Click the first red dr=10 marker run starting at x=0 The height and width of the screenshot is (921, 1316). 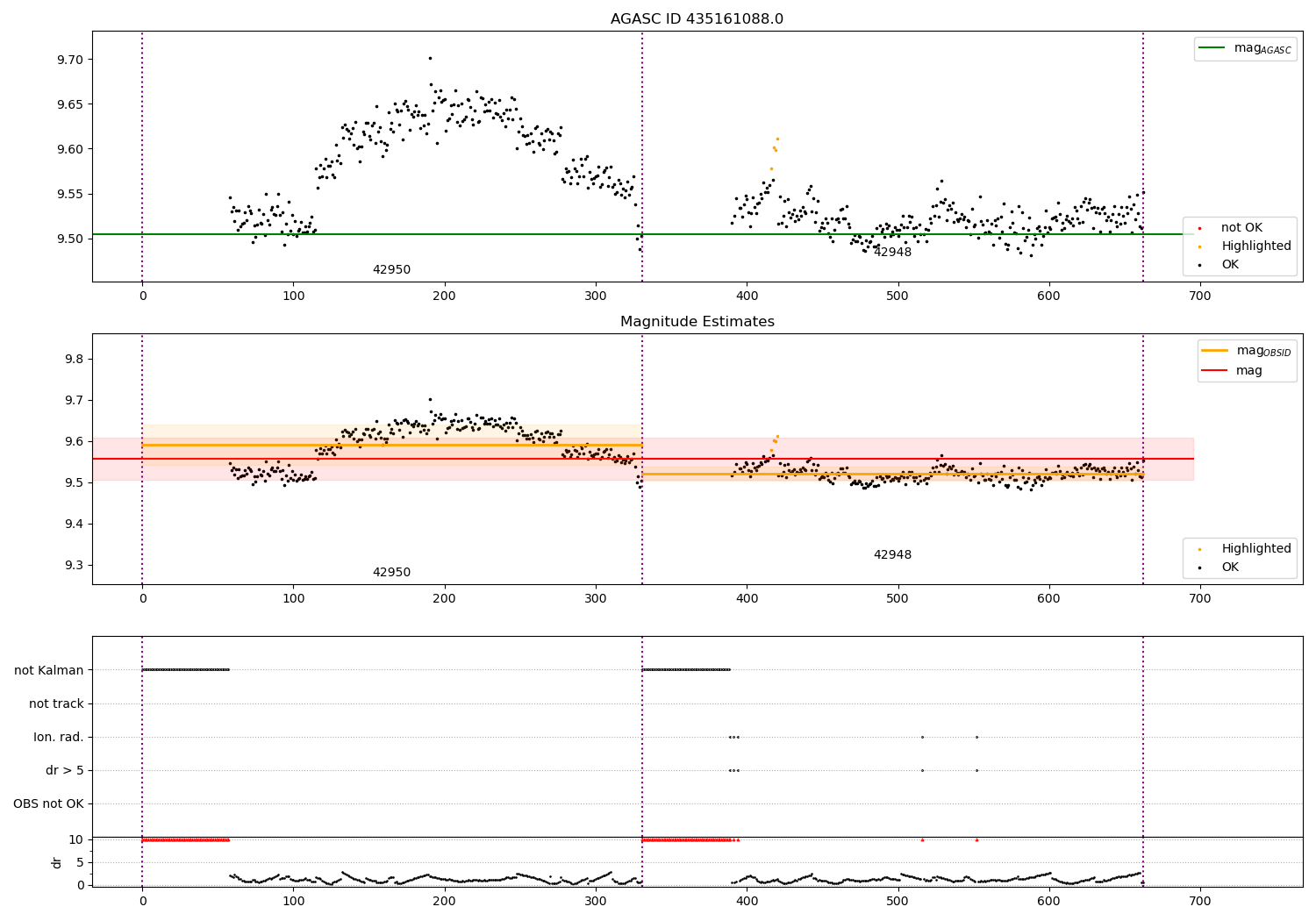coord(185,840)
